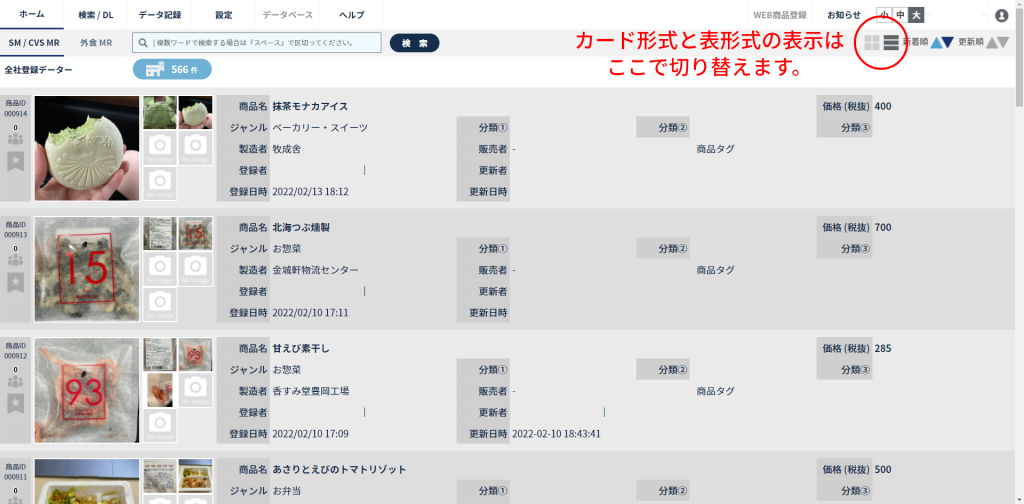Click registration date 2022/02/13 18:12
Screen dimensions: 1024x504
point(310,192)
